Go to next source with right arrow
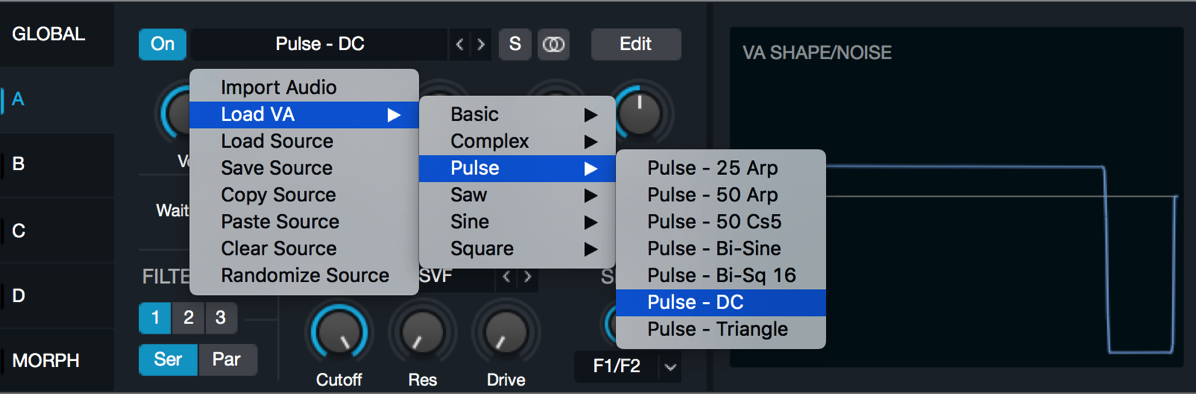 [x=481, y=44]
